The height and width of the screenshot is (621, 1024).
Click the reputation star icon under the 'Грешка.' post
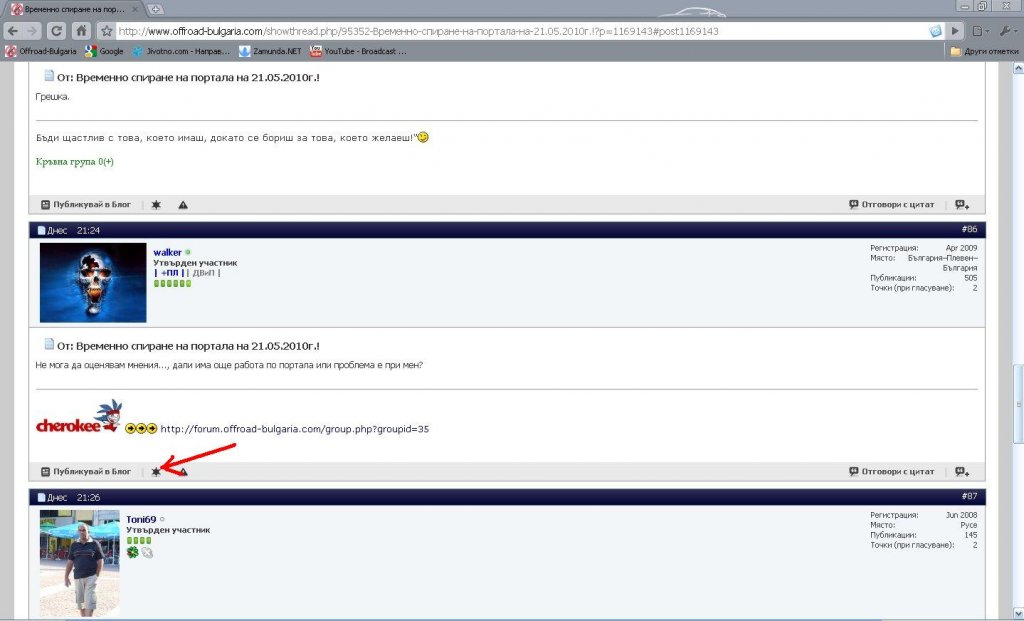(x=156, y=205)
